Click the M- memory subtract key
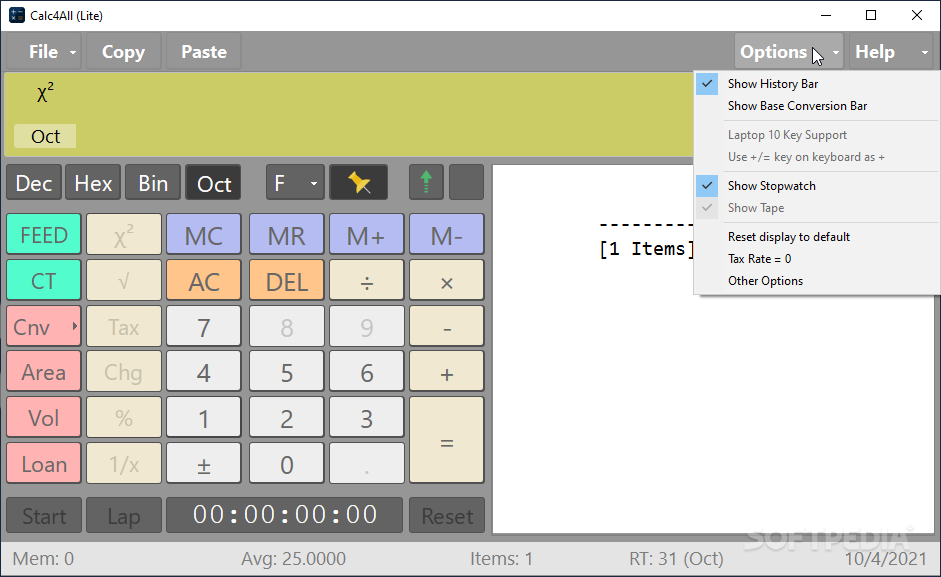Screen dimensions: 941x577 [x=446, y=235]
